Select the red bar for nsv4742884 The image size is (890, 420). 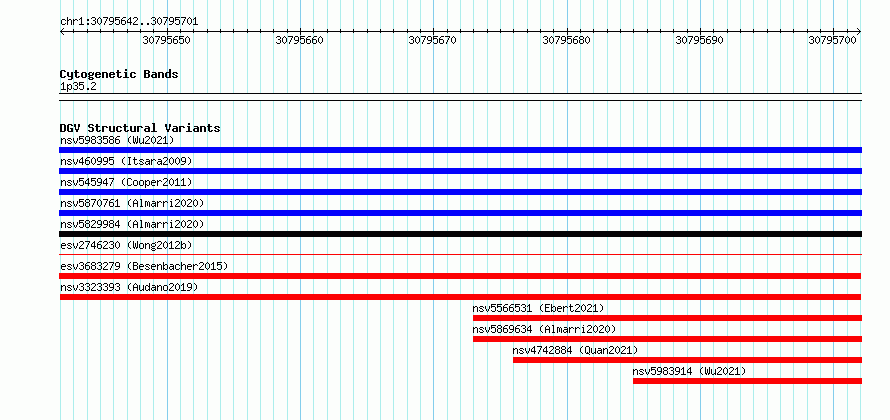[687, 360]
